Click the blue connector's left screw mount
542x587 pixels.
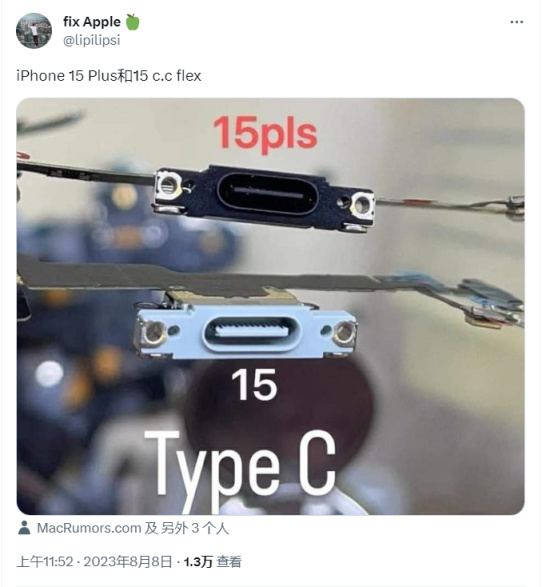pyautogui.click(x=153, y=332)
